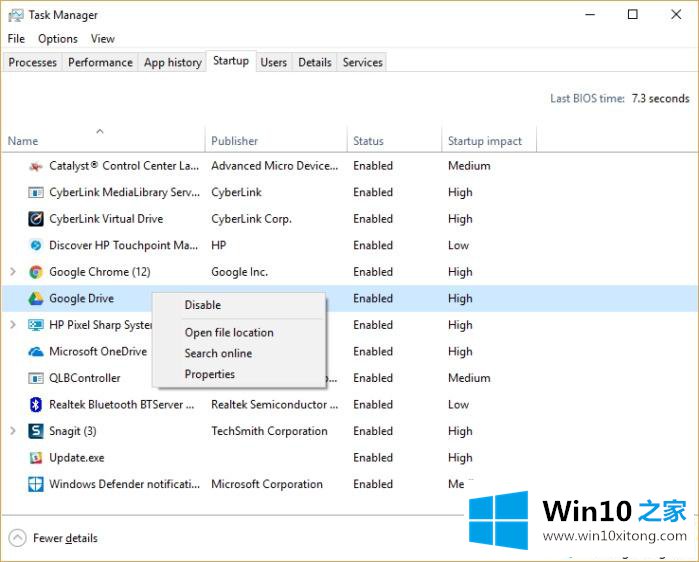
Task: Click the Low impact value for Discover HP
Action: point(458,246)
